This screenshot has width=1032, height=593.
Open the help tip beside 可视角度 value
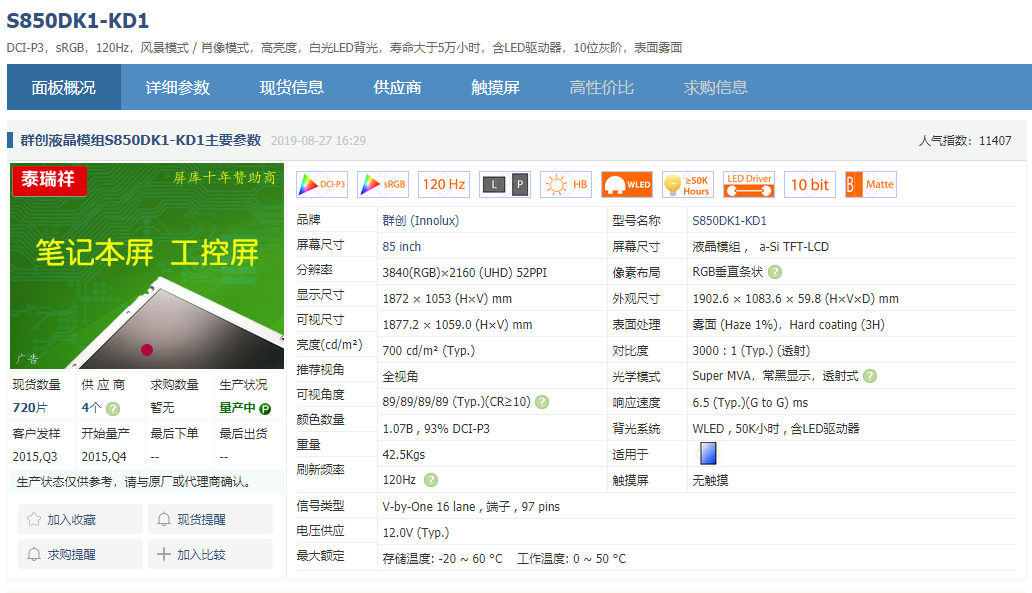coord(541,402)
